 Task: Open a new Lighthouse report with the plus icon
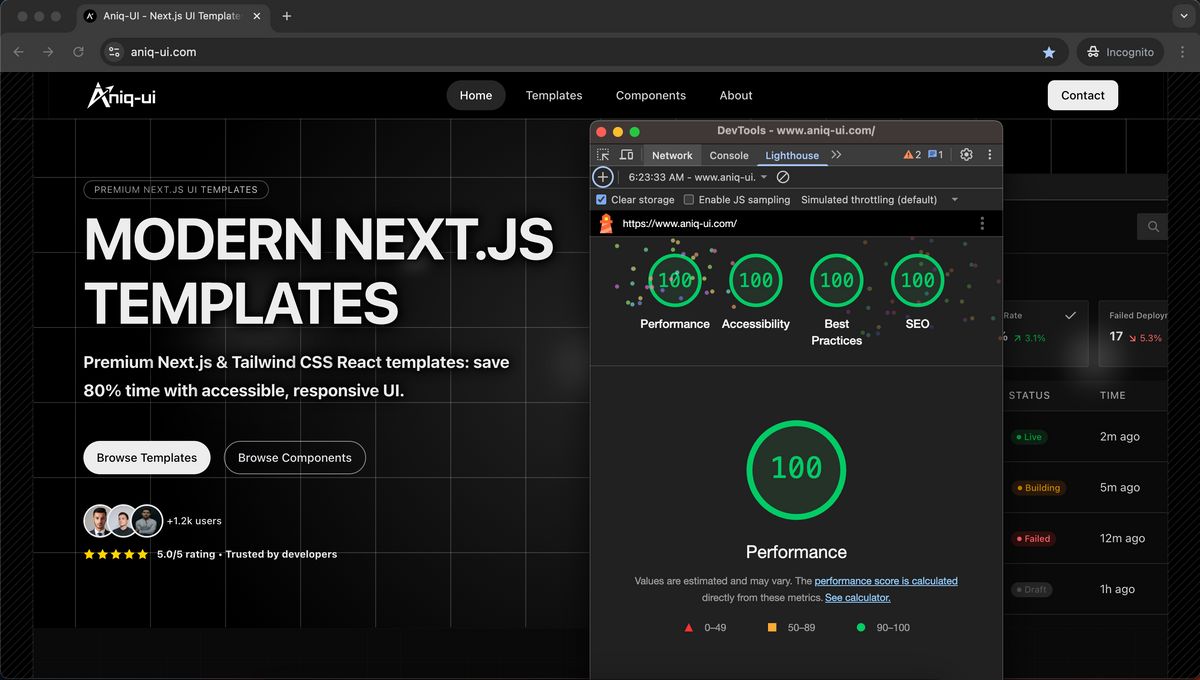click(x=602, y=176)
